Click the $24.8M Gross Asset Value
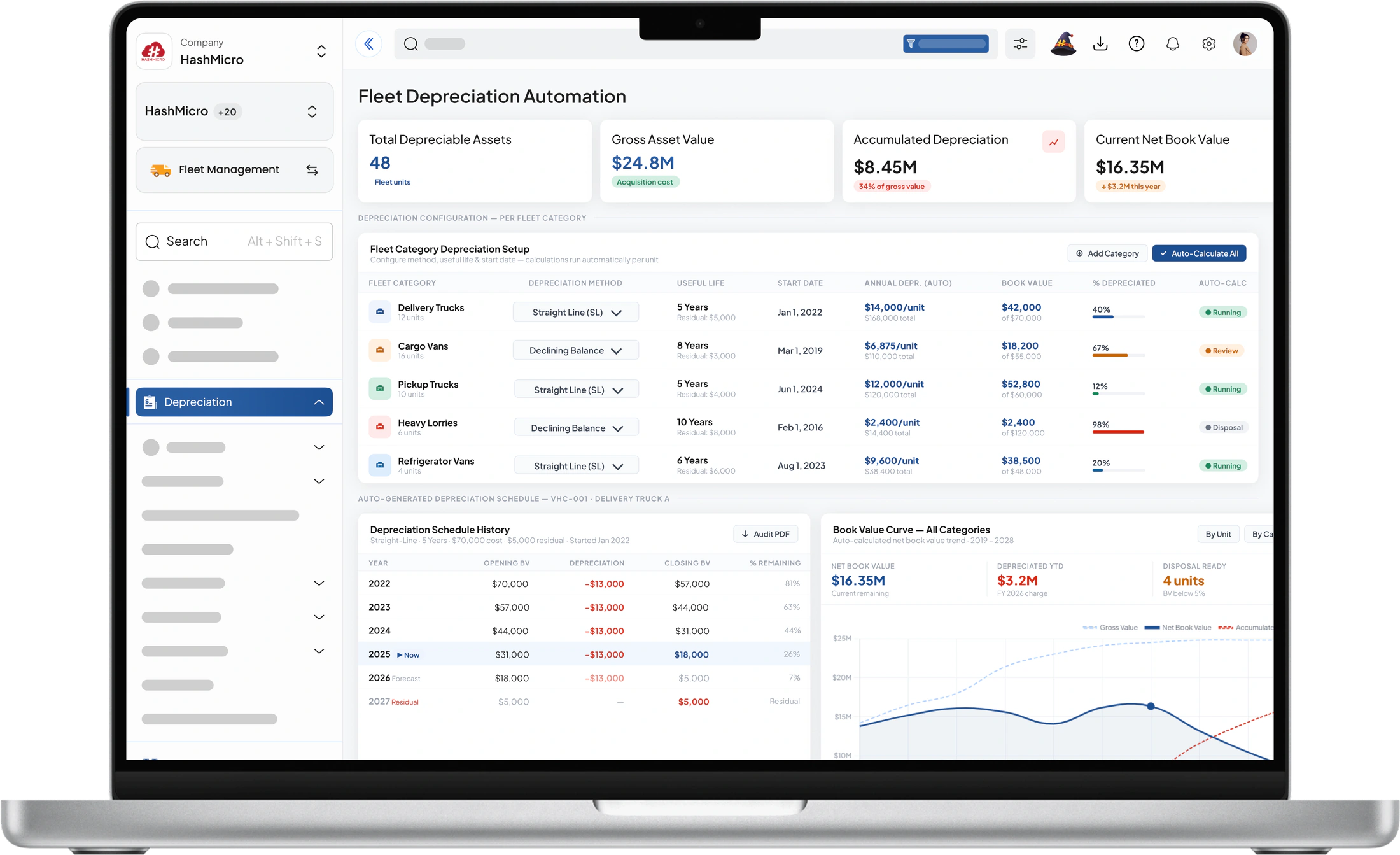 coord(643,164)
